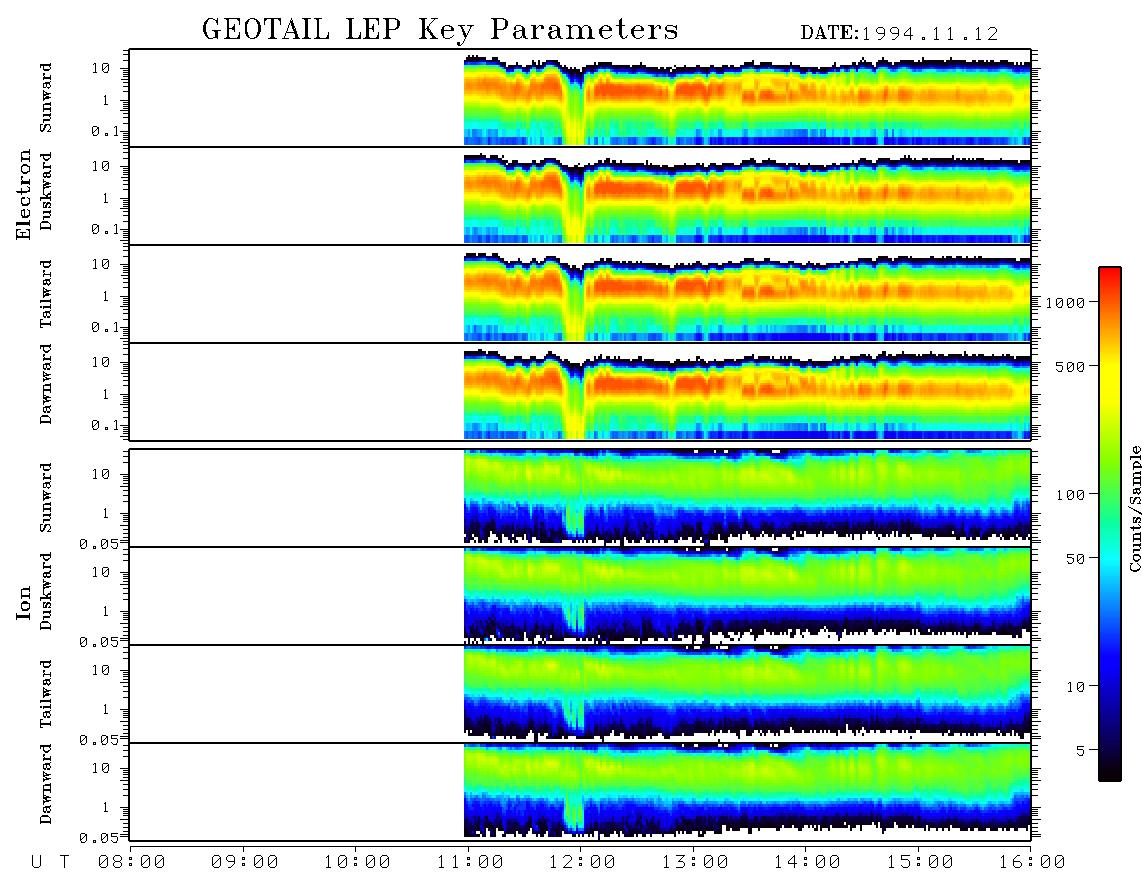
Task: Click the 11:00 time tick label
Action: pos(470,862)
